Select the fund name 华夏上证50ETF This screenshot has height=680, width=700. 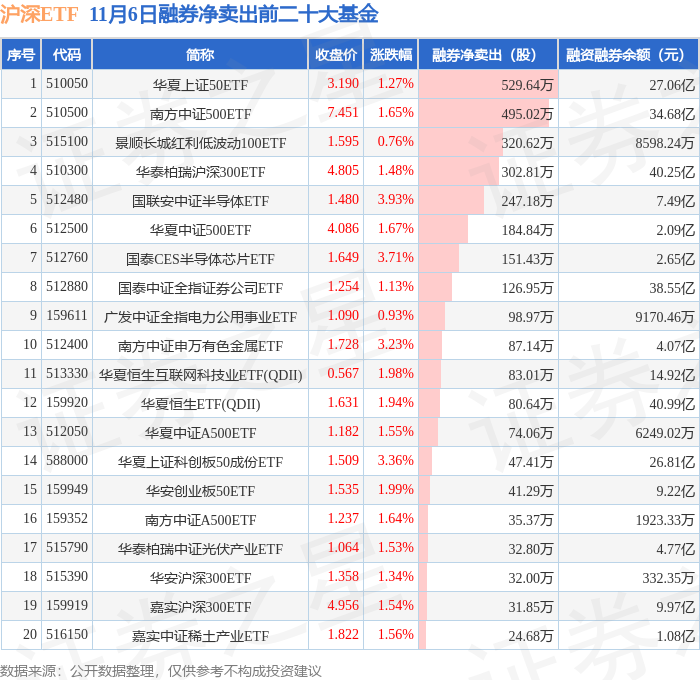point(200,84)
